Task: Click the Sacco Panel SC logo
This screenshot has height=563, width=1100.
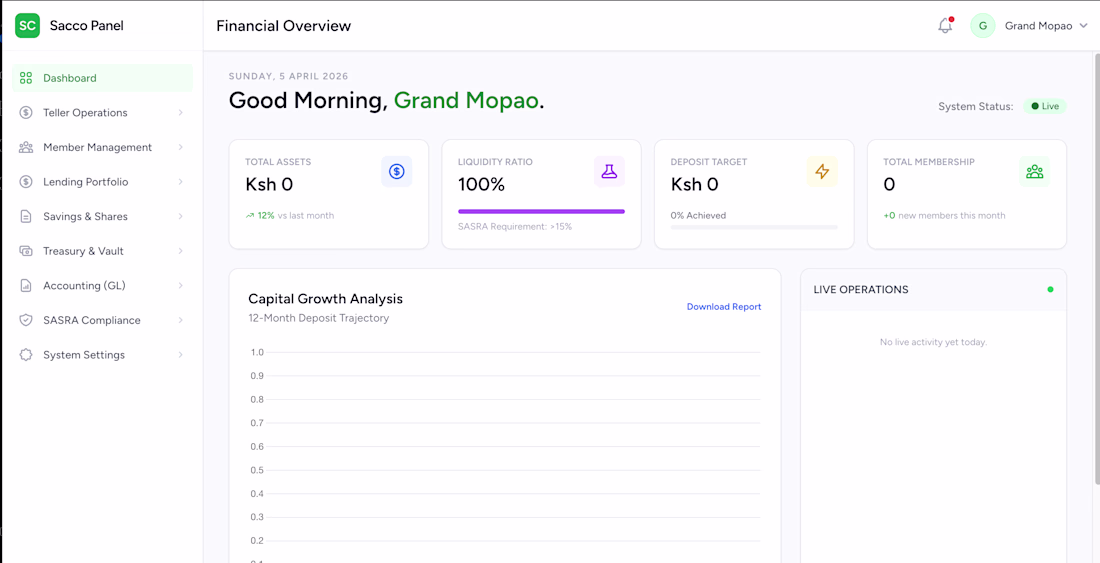Action: 28,26
